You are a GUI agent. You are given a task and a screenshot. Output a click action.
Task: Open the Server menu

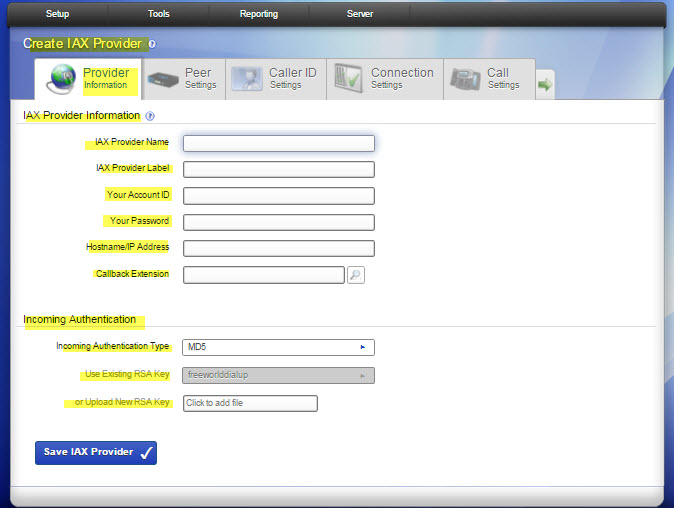click(360, 14)
